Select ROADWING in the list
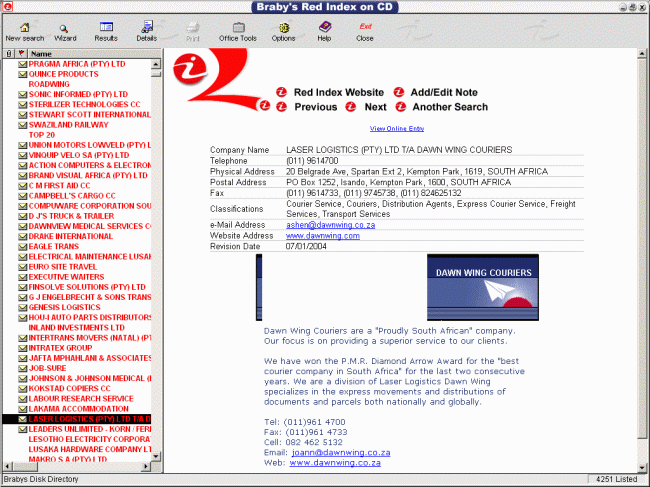The height and width of the screenshot is (487, 650). [49, 84]
